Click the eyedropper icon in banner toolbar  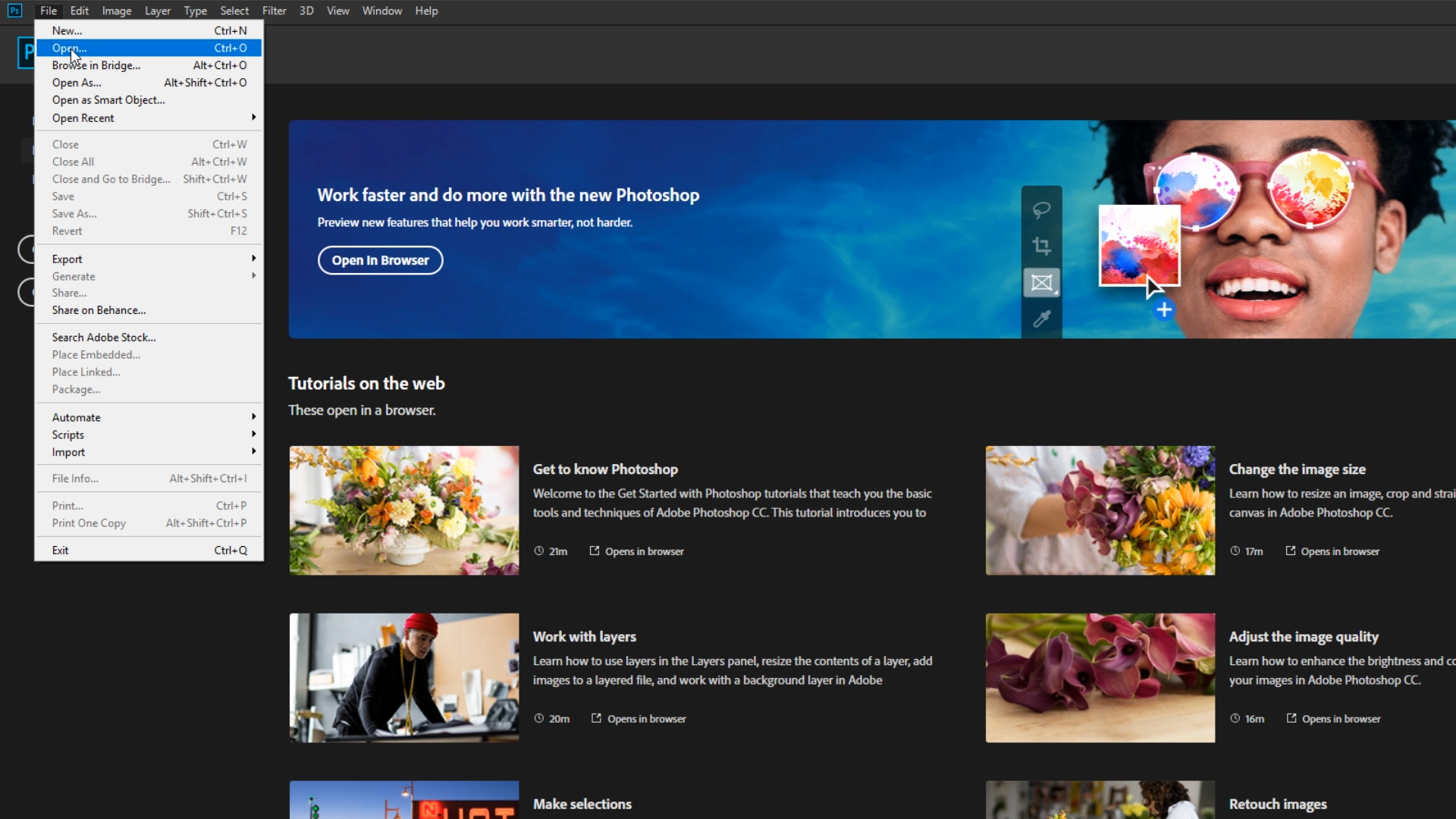[x=1041, y=319]
